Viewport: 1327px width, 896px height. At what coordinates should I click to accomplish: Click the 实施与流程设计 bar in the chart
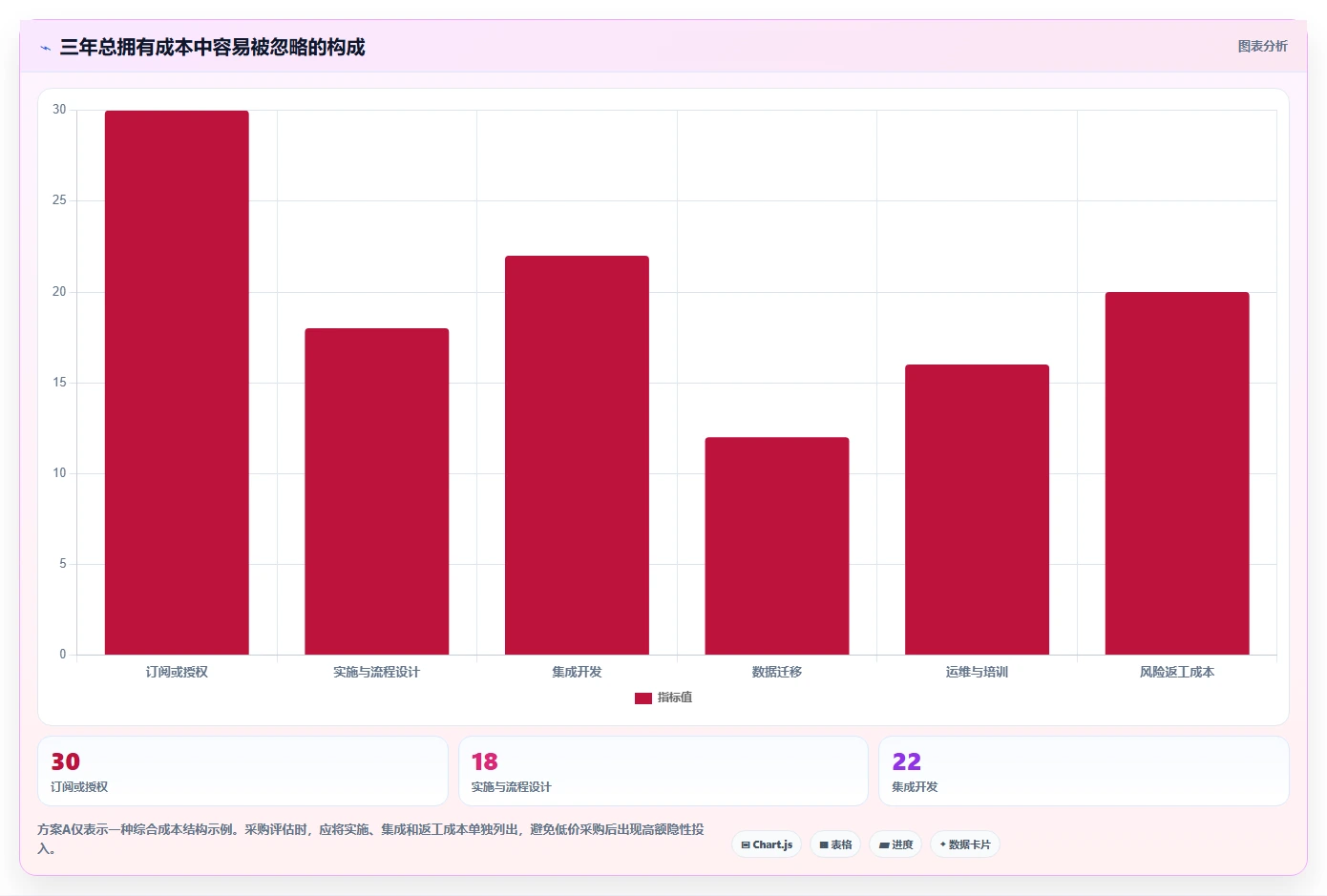[377, 491]
